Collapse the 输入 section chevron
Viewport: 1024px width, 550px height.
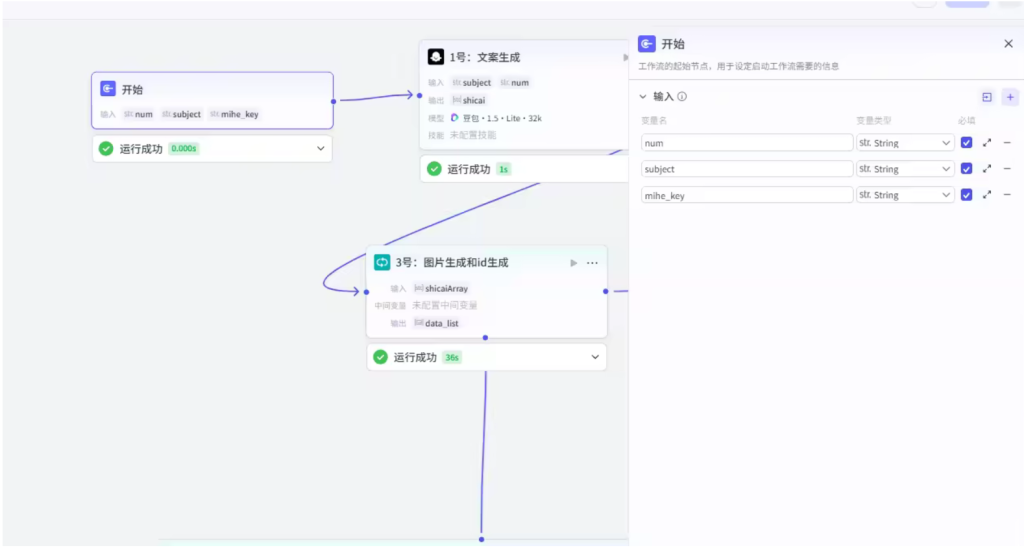tap(643, 97)
